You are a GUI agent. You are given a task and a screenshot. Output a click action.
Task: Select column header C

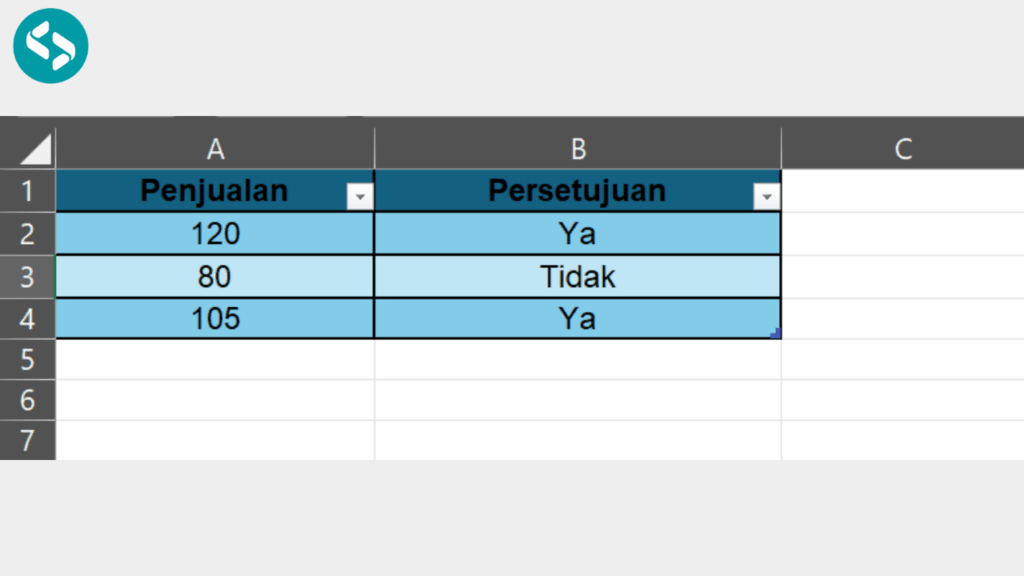pos(903,147)
